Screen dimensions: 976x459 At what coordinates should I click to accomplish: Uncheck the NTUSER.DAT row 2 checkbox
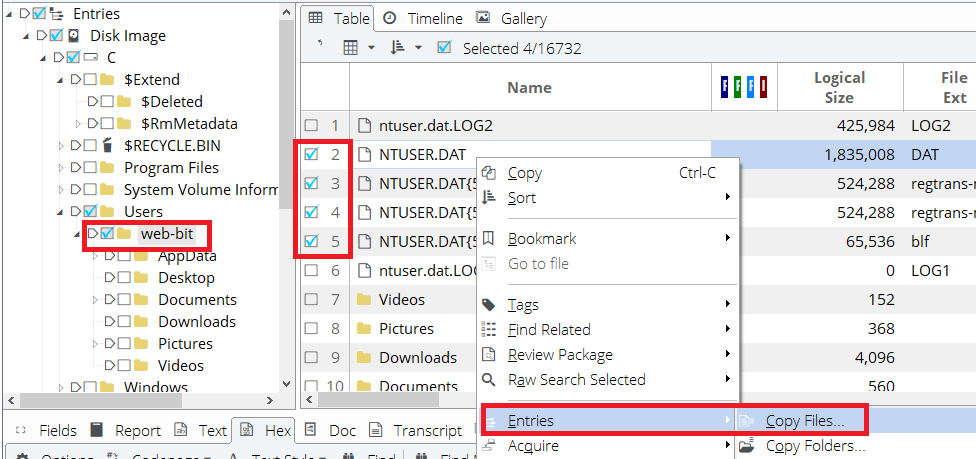click(311, 155)
